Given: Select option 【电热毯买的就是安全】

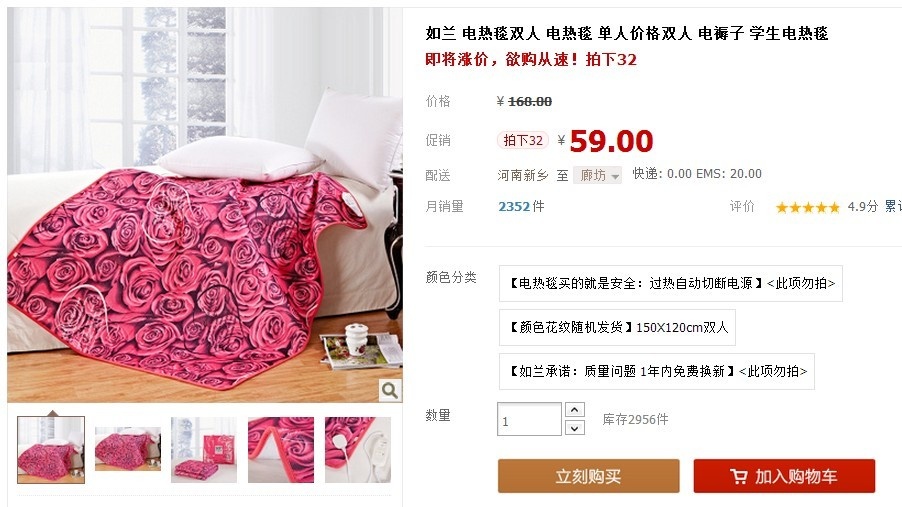Looking at the screenshot, I should tap(671, 283).
